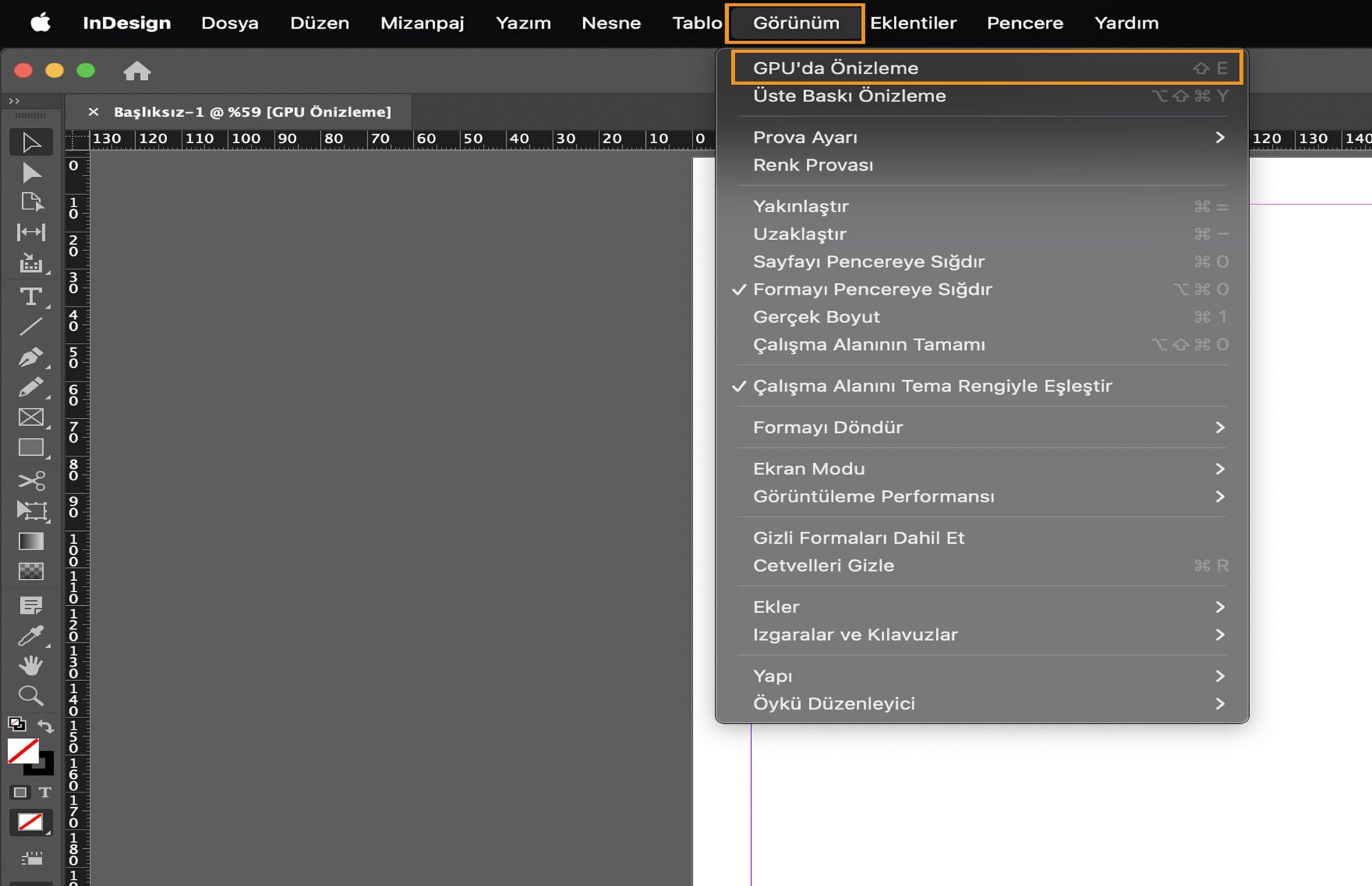Toggle GPU'da Önizleme option
Screen dimensions: 1372x886
[835, 68]
